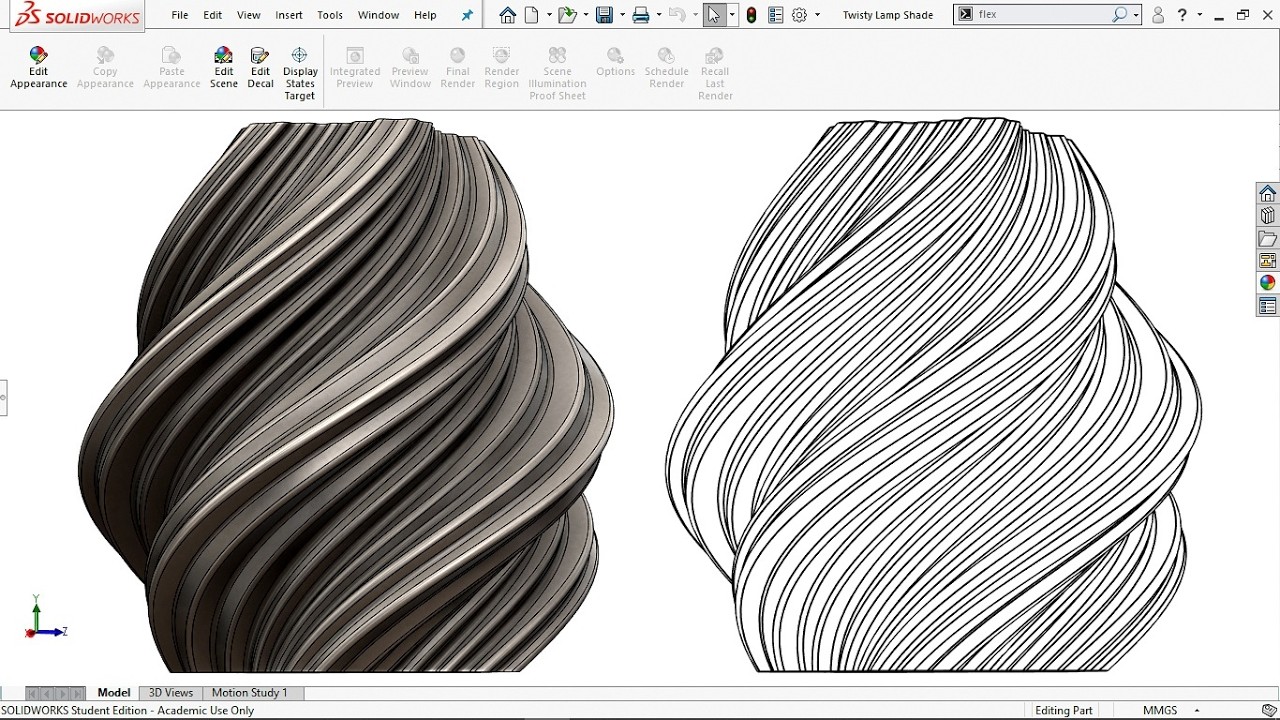Open the Tools menu
The image size is (1280, 720).
[x=330, y=15]
